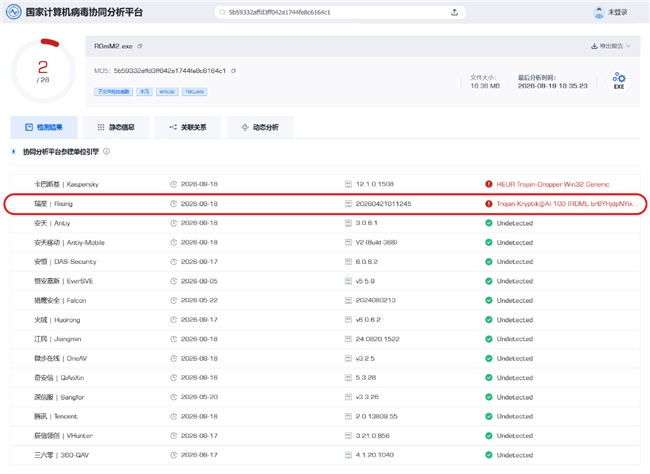650x474 pixels.
Task: Click the file size value
Action: tap(485, 86)
